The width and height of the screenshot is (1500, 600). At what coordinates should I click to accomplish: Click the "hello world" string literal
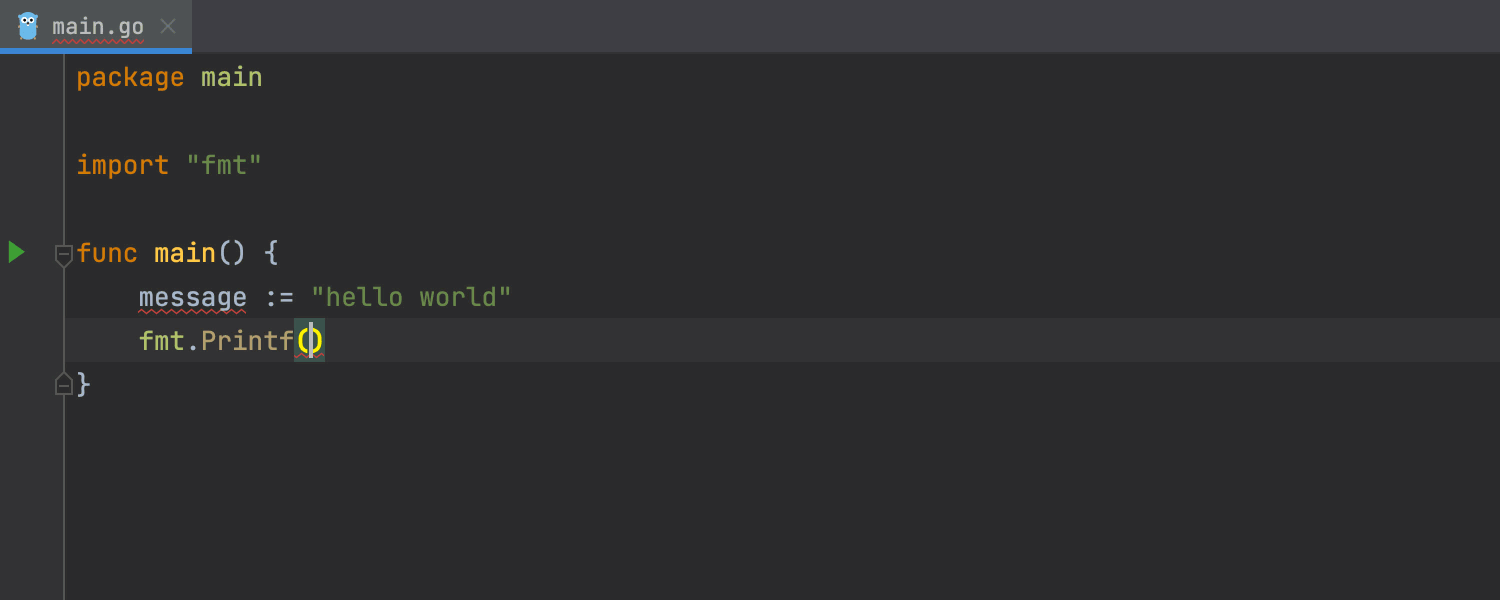pyautogui.click(x=411, y=297)
